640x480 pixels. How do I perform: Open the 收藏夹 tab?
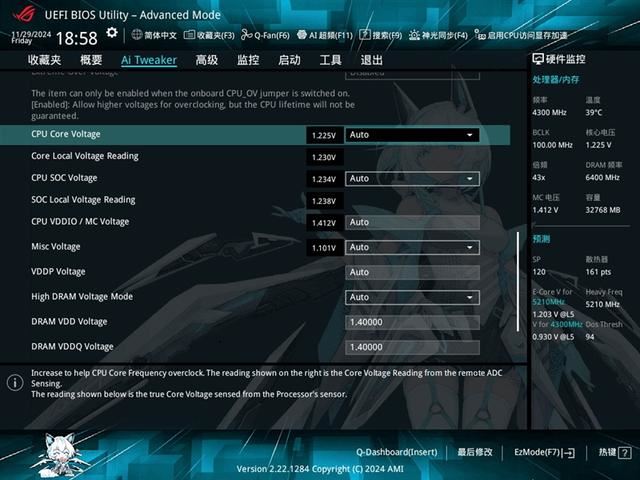[x=44, y=60]
